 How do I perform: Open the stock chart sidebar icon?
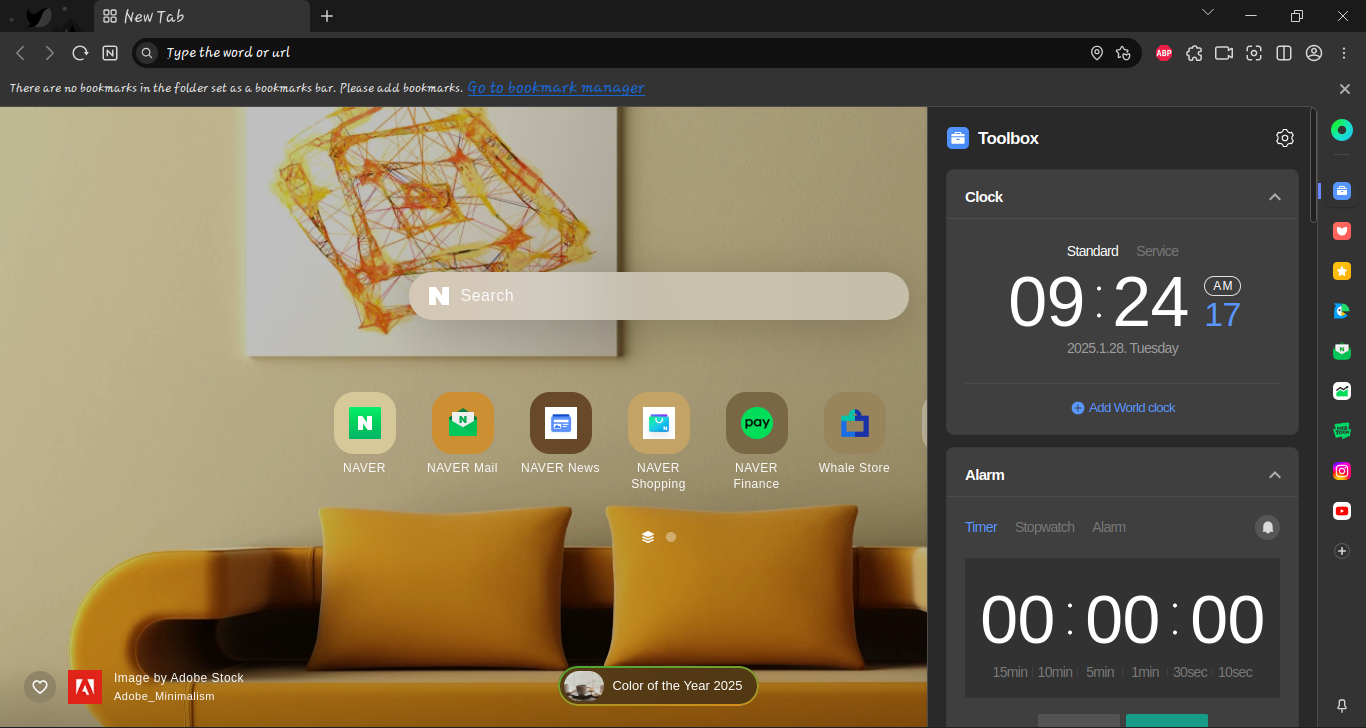click(x=1342, y=391)
